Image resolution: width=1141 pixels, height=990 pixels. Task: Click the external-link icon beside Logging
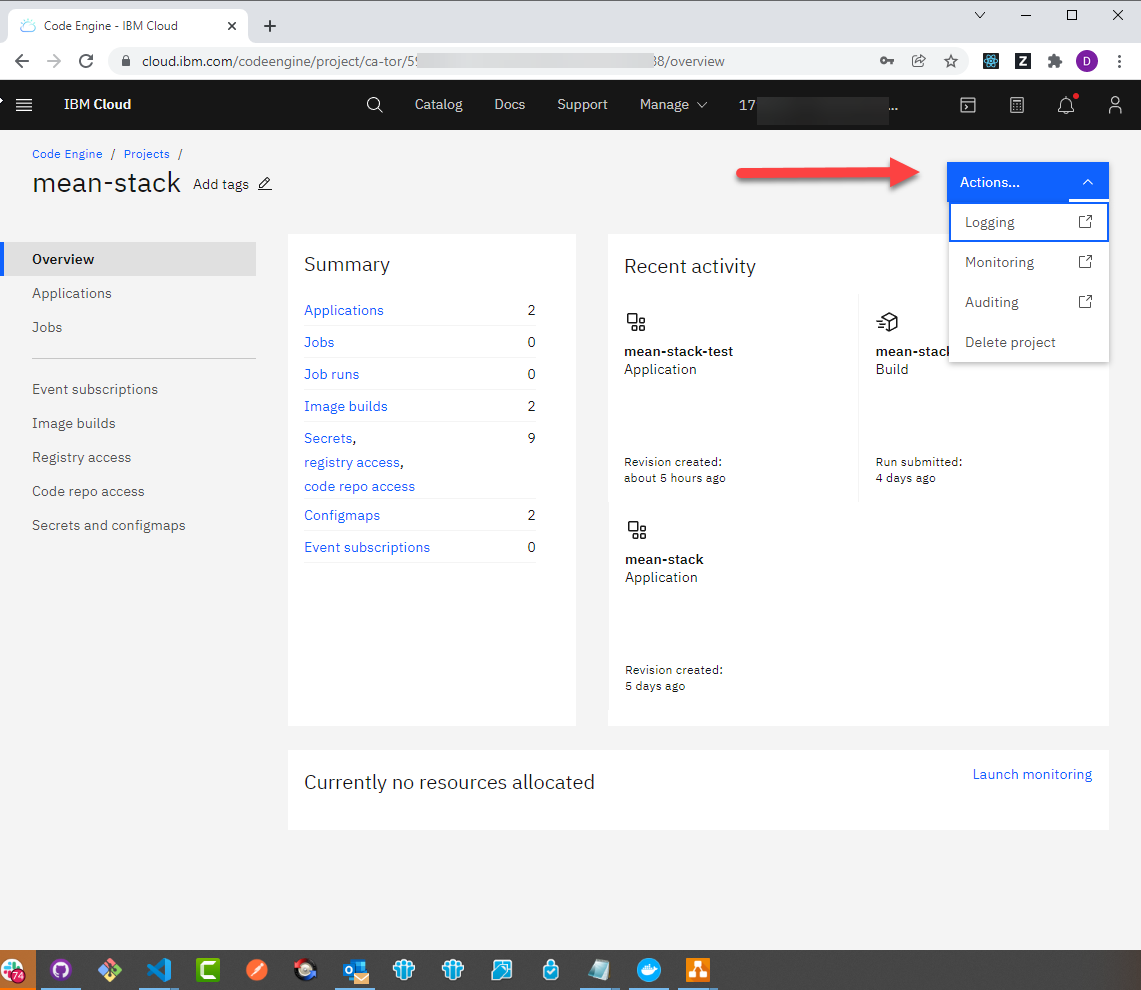[1085, 222]
